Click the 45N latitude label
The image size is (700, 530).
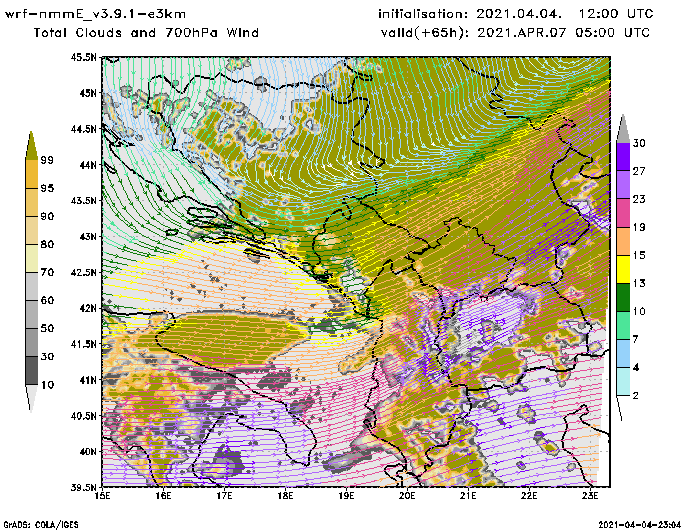88,93
